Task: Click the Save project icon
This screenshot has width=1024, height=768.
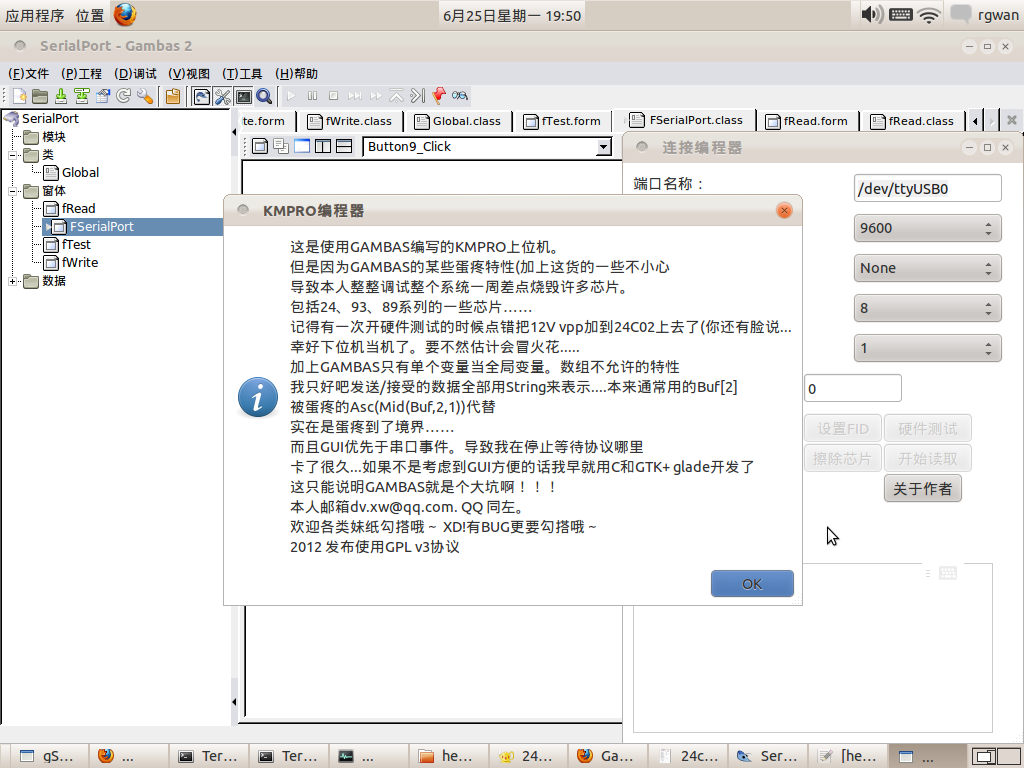Action: [61, 97]
